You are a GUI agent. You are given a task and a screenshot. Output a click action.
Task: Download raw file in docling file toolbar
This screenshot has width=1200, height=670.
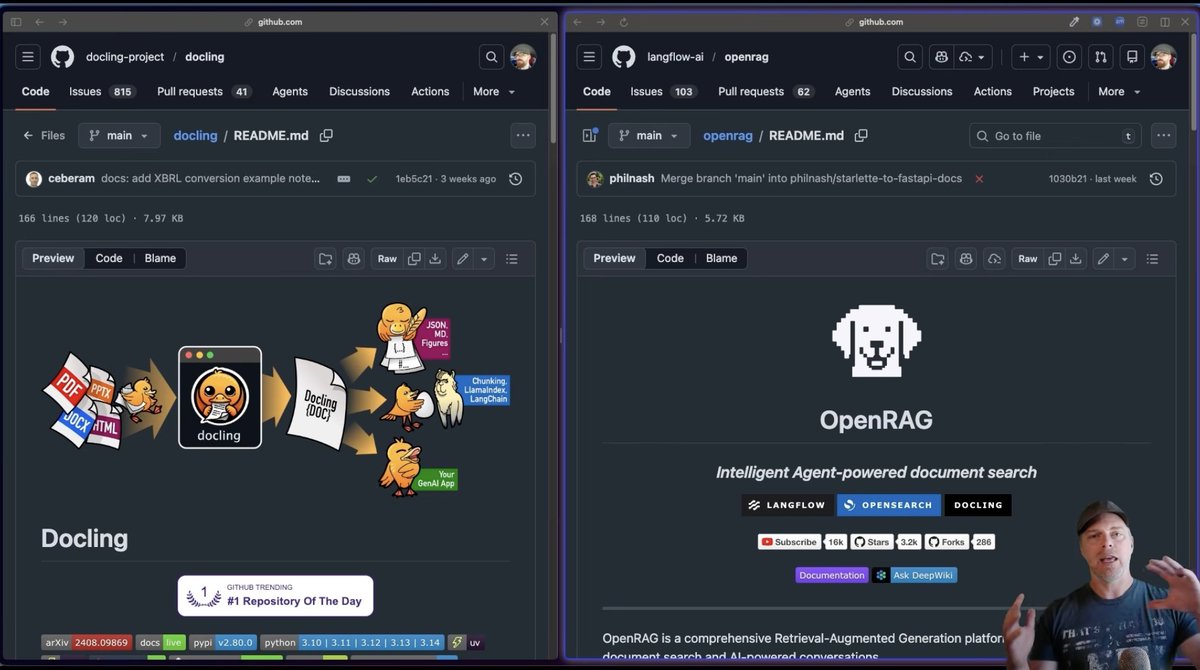435,259
